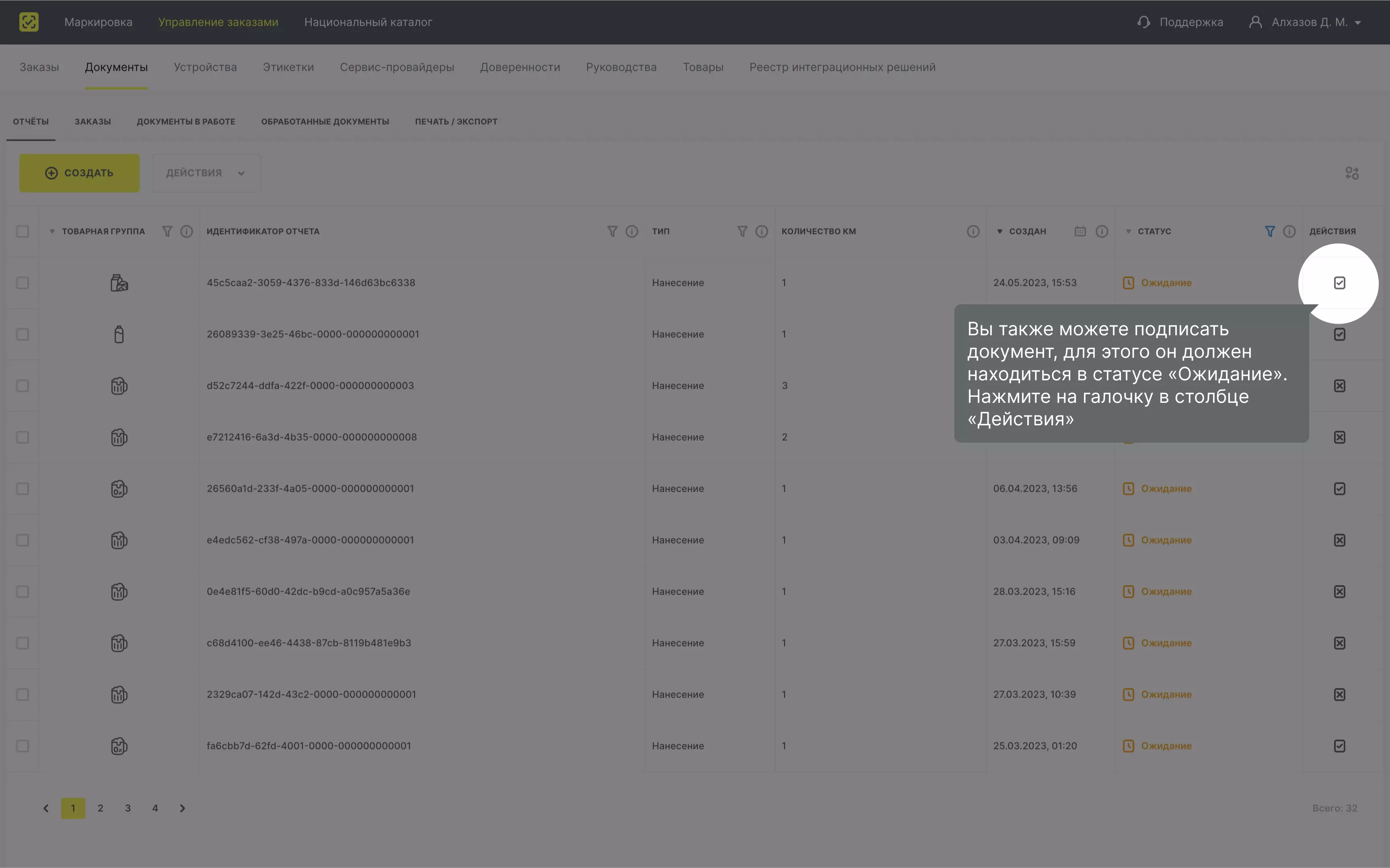The height and width of the screenshot is (868, 1390).
Task: Filter by Товарная группа funnel icon
Action: (x=167, y=231)
